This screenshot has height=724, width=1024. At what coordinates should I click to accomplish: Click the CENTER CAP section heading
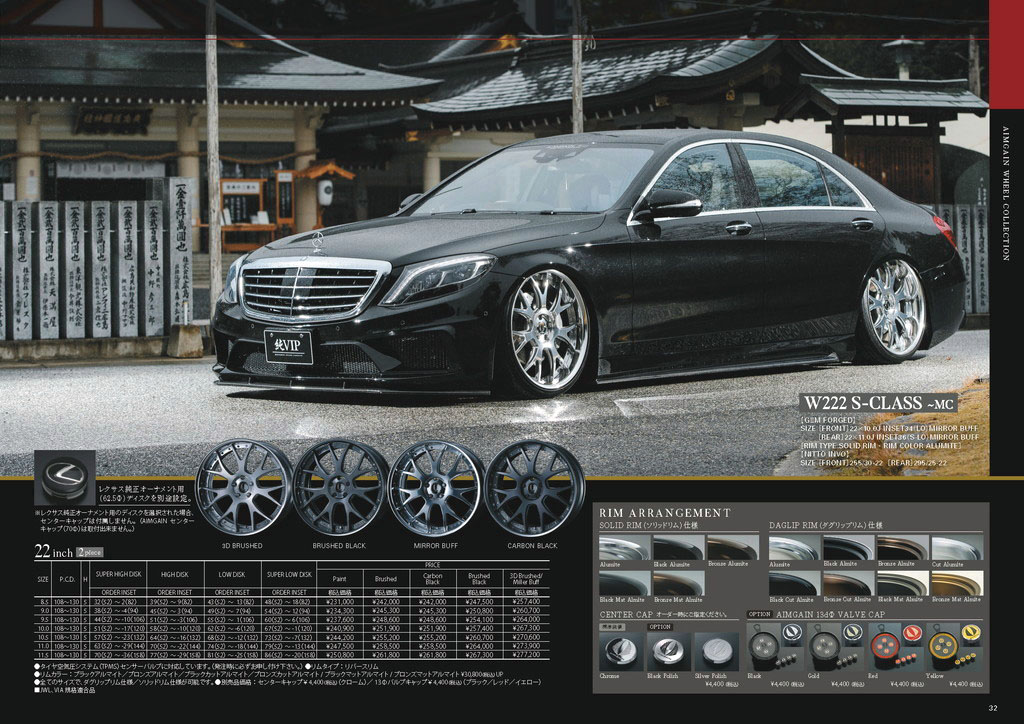point(626,614)
